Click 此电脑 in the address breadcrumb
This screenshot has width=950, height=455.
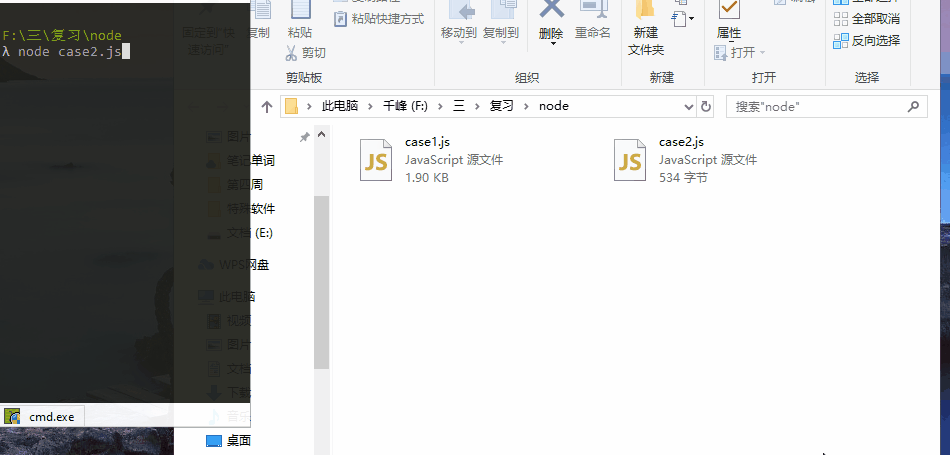pos(340,106)
